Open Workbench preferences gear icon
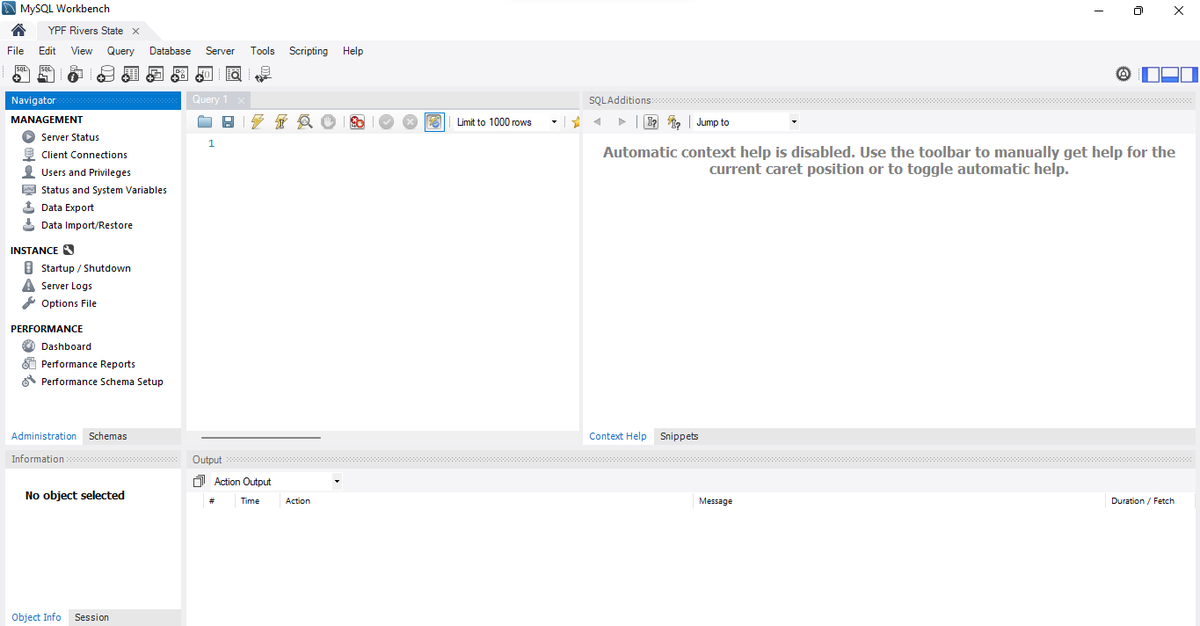Viewport: 1200px width, 626px height. click(1124, 74)
